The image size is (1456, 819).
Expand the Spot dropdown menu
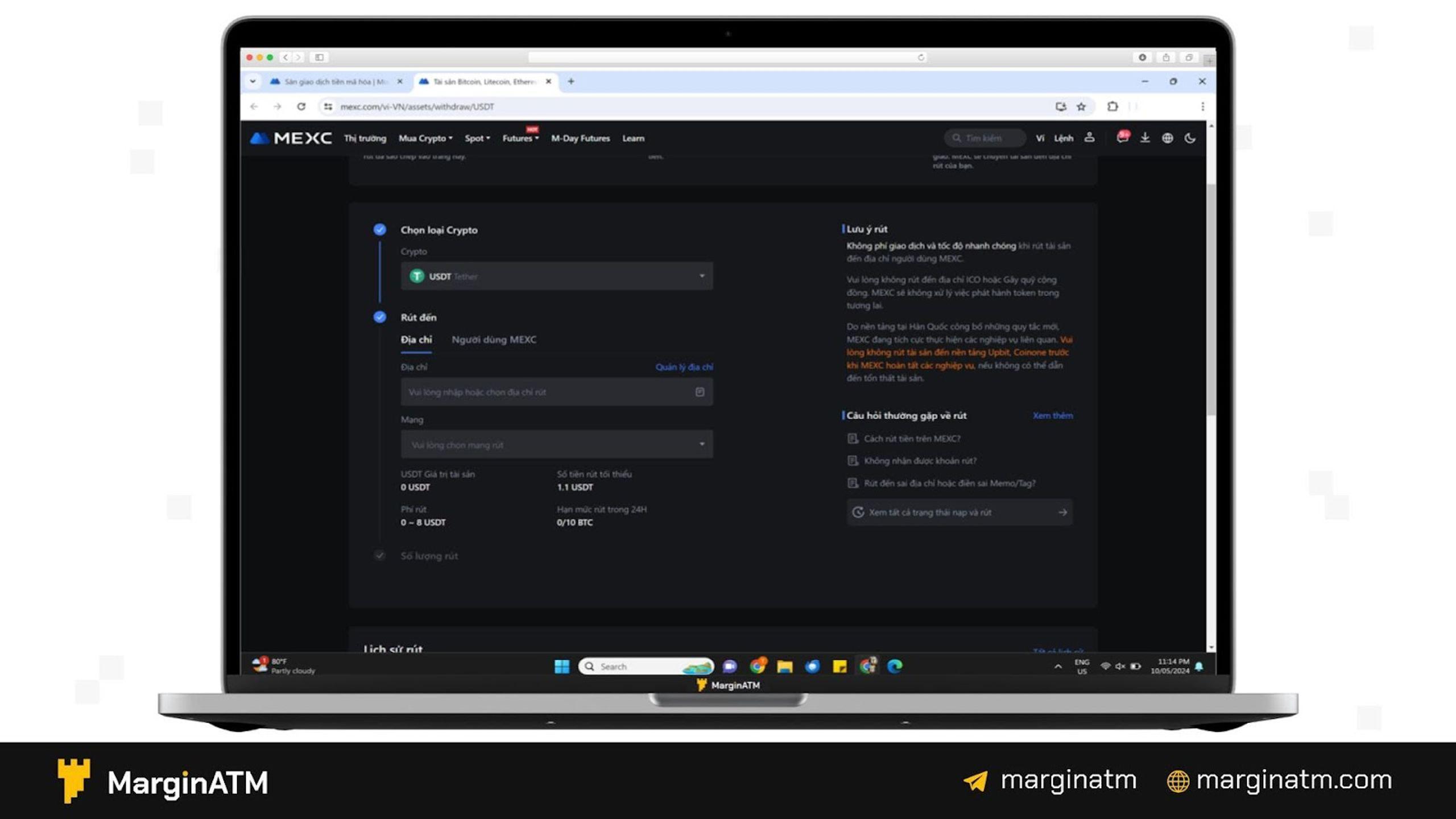point(477,138)
